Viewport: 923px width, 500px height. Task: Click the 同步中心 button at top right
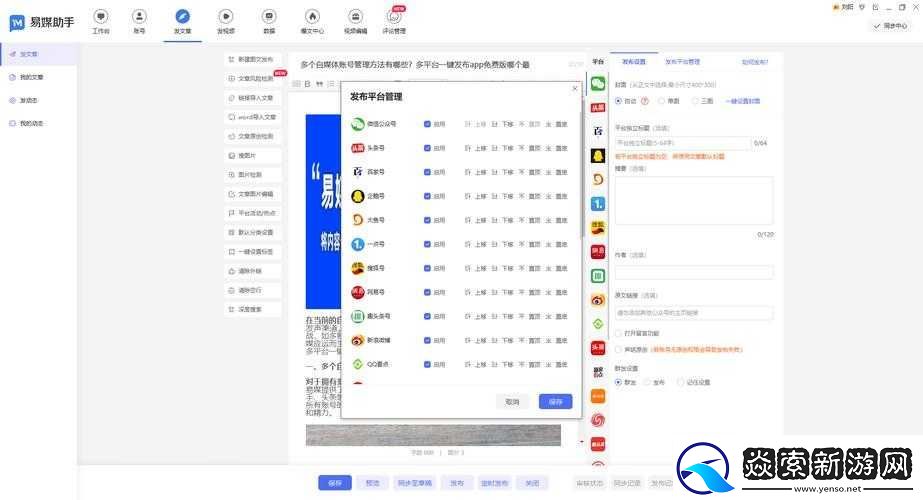[890, 26]
